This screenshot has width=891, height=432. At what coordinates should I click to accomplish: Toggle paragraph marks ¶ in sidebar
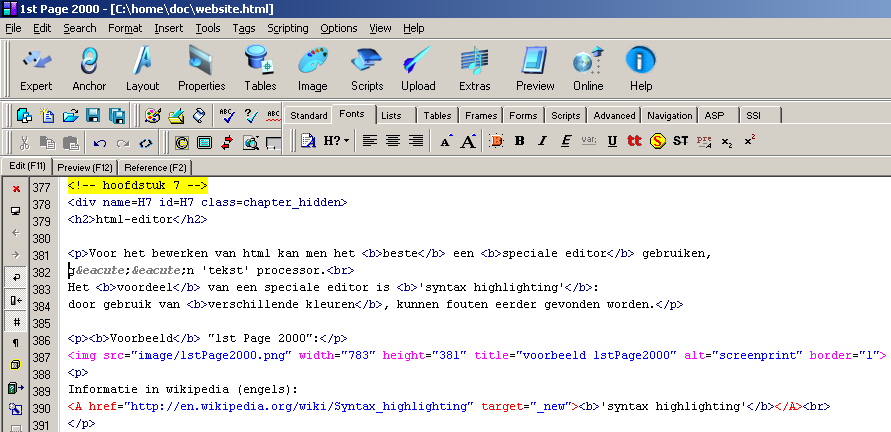(x=16, y=343)
